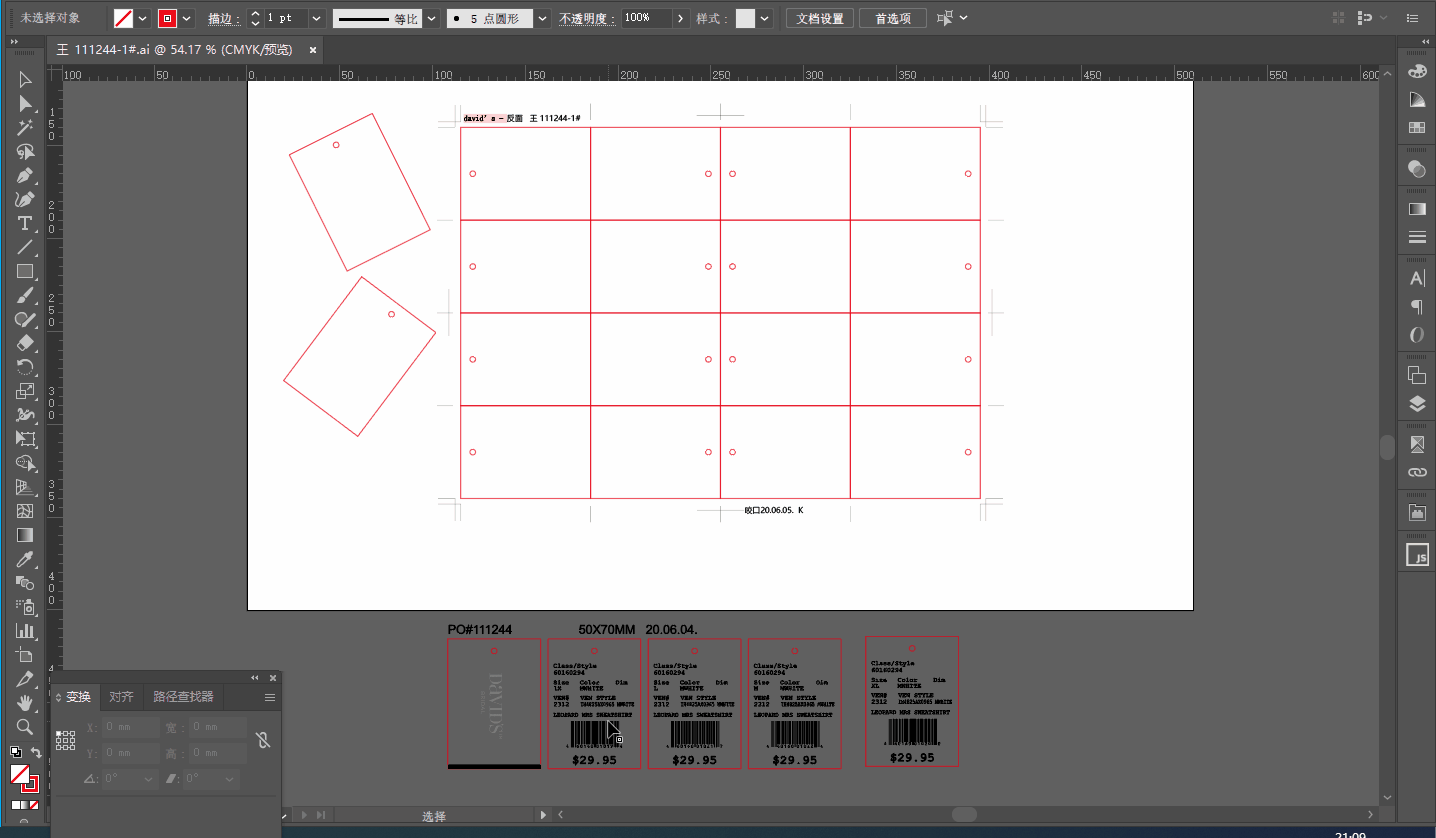Viewport: 1436px width, 838px height.
Task: Select the Magic Wand tool
Action: [25, 128]
